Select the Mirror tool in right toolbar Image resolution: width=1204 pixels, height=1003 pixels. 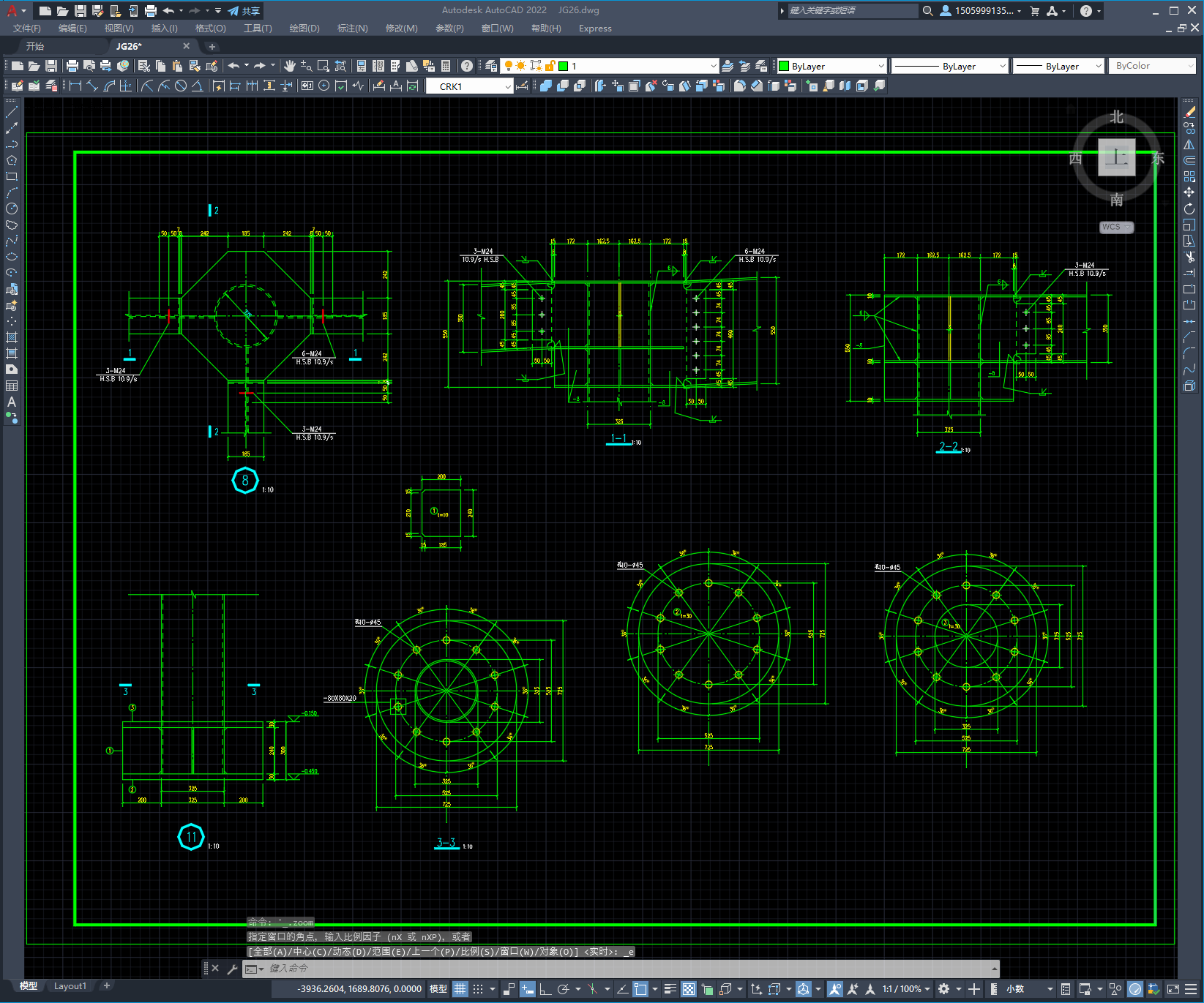[x=1189, y=145]
